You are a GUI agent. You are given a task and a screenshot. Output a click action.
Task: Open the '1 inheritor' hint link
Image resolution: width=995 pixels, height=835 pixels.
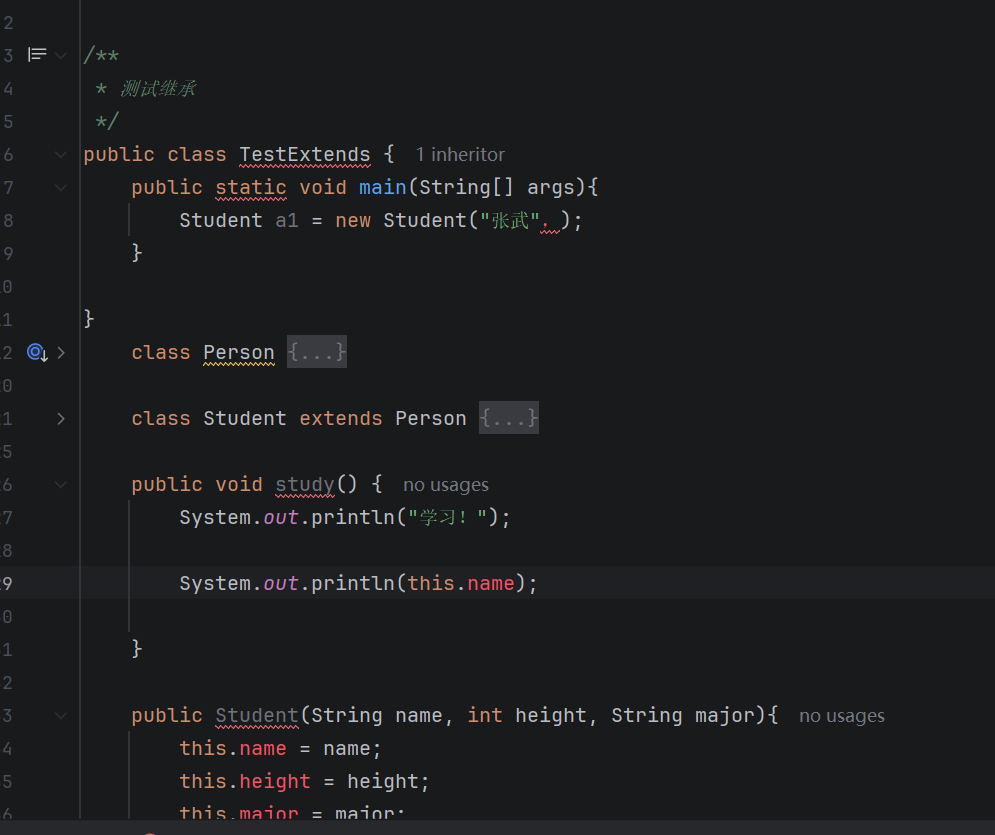[460, 155]
